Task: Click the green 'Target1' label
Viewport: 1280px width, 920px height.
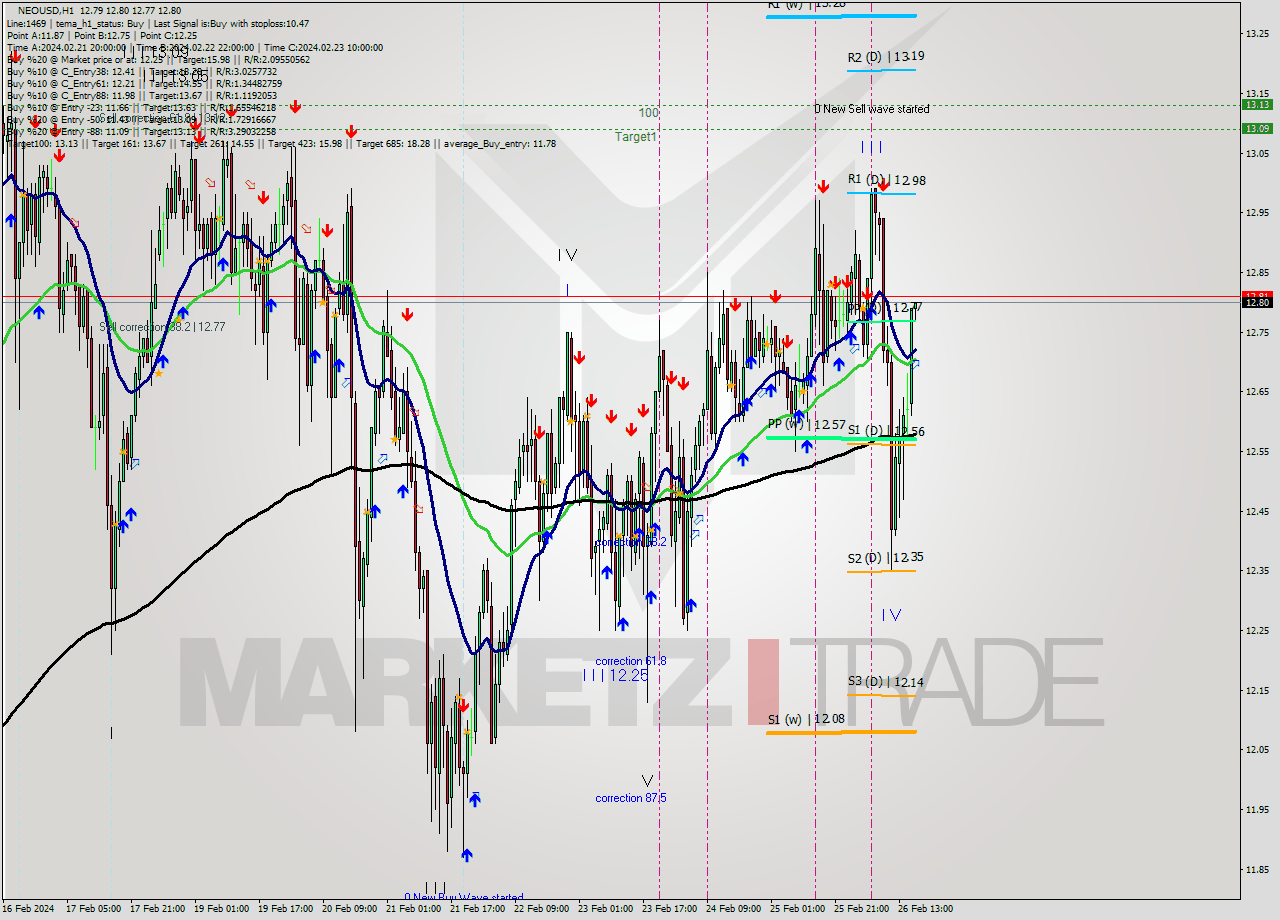Action: [x=635, y=137]
